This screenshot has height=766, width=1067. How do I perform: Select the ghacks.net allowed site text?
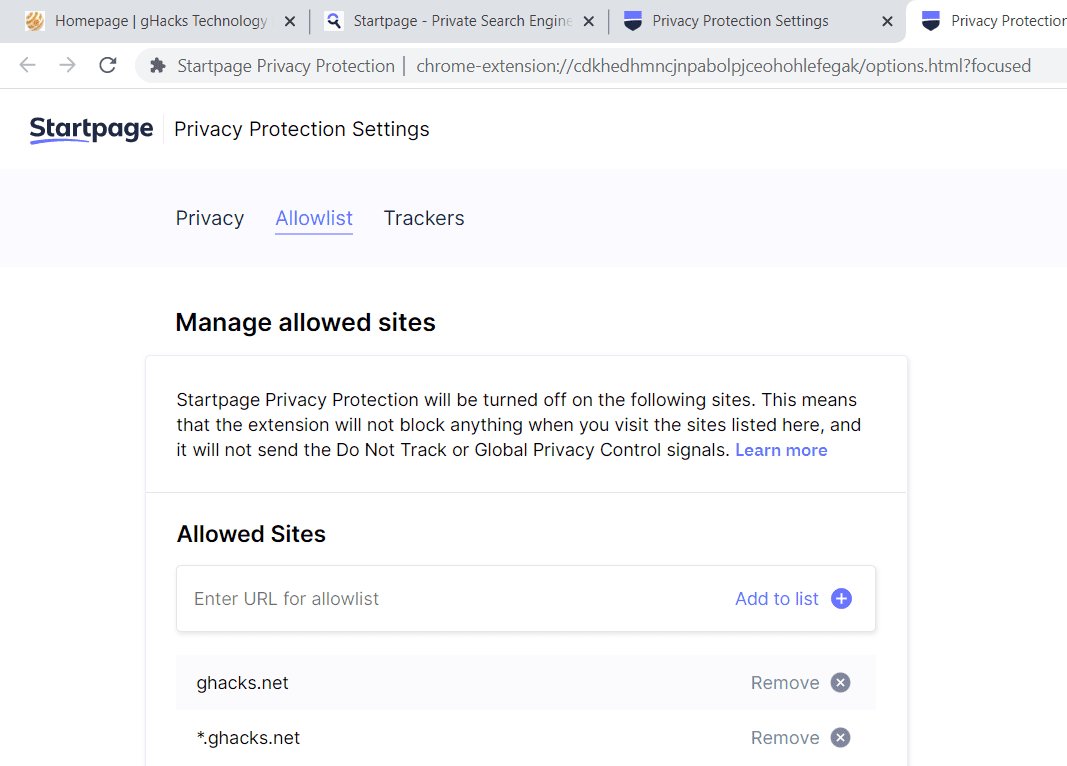242,683
